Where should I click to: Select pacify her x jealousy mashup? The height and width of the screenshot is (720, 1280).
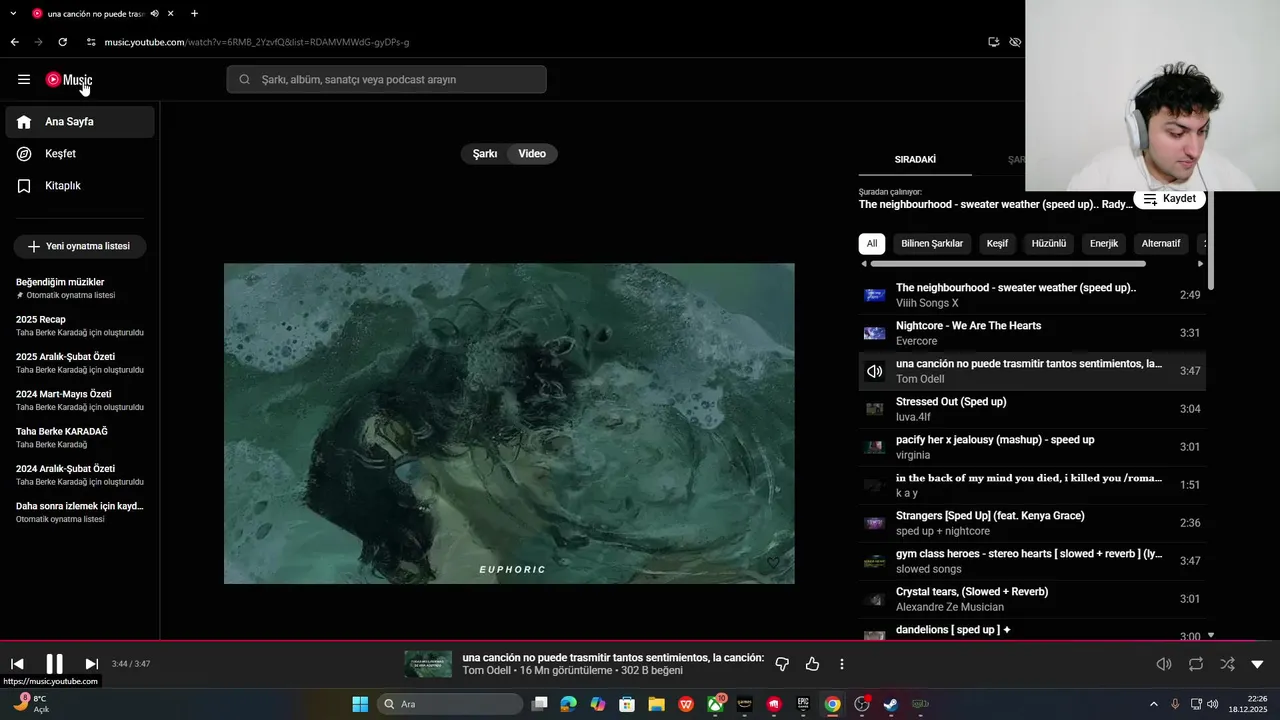(x=1032, y=447)
